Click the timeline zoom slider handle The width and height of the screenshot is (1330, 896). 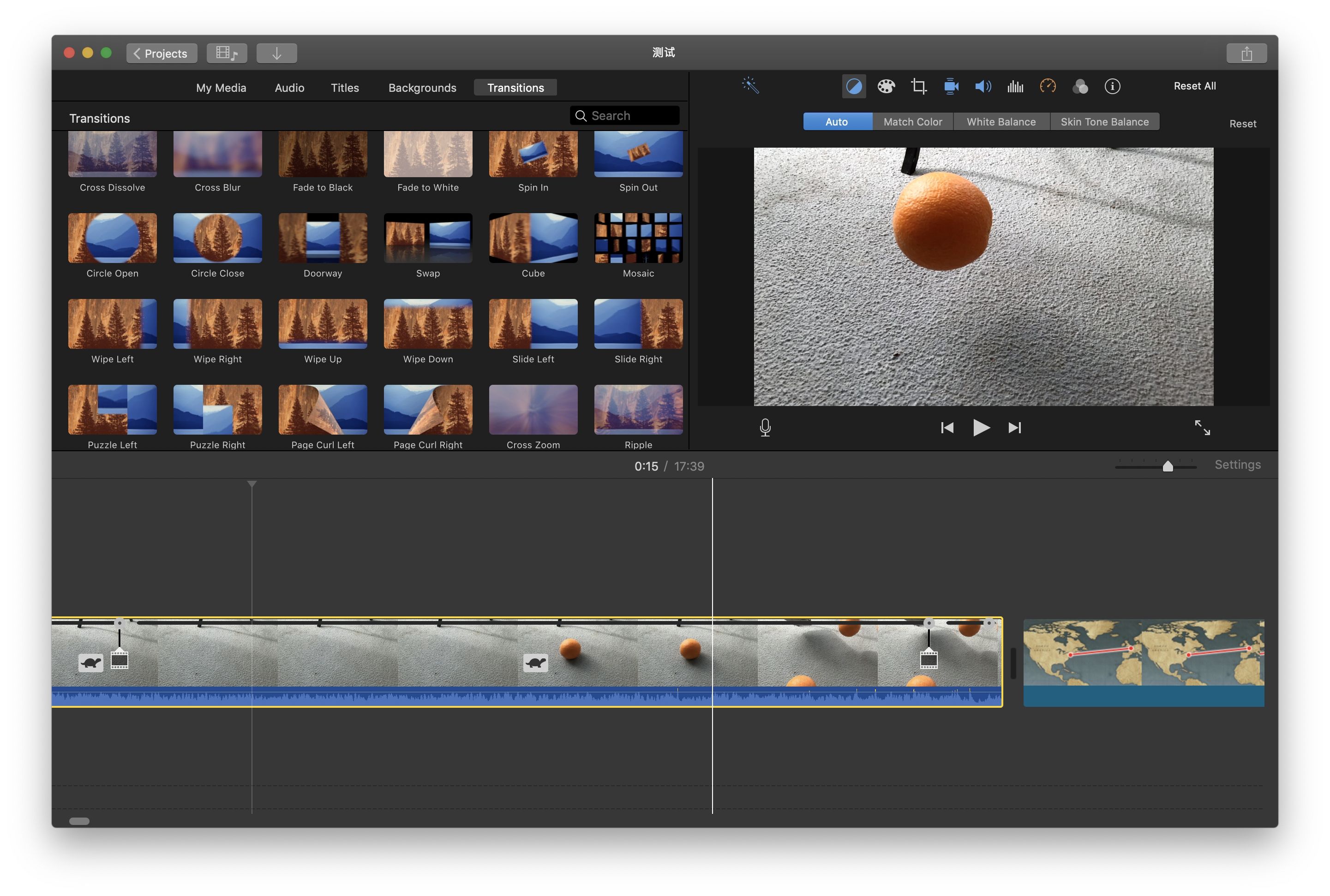coord(1168,466)
